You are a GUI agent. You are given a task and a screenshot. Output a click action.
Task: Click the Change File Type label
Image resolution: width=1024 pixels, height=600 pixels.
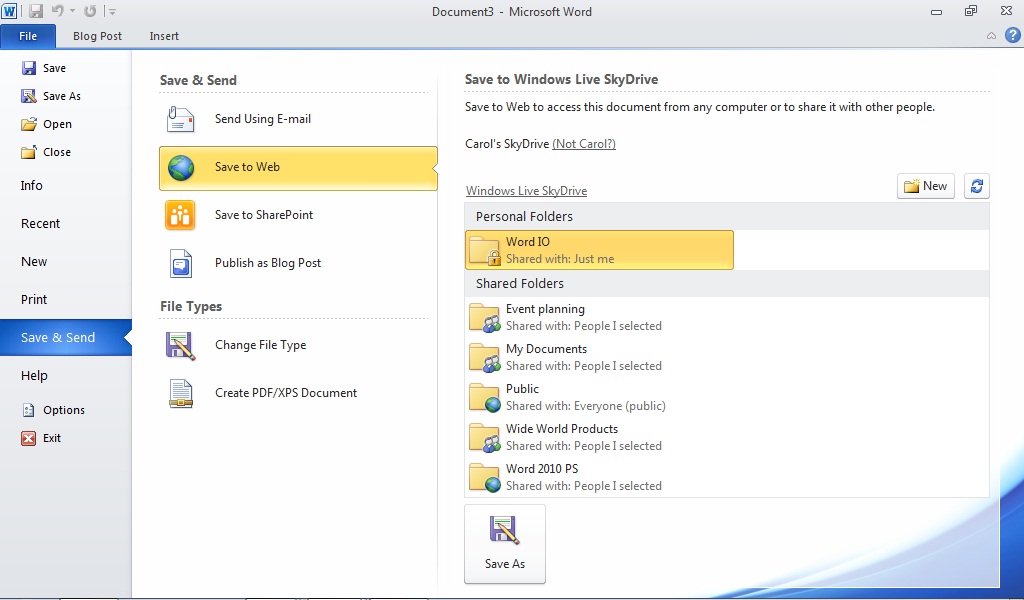pos(261,345)
